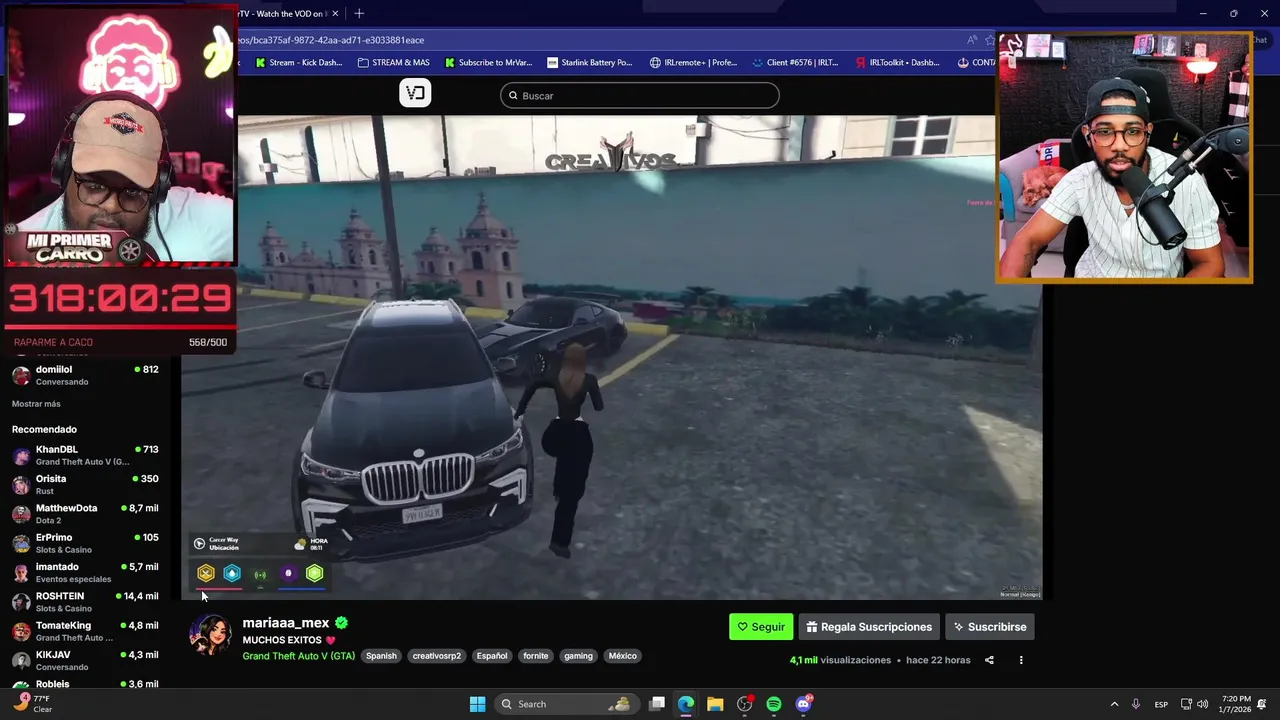Viewport: 1280px width, 720px height.
Task: Click the Regala Suscripciones button
Action: [x=869, y=627]
